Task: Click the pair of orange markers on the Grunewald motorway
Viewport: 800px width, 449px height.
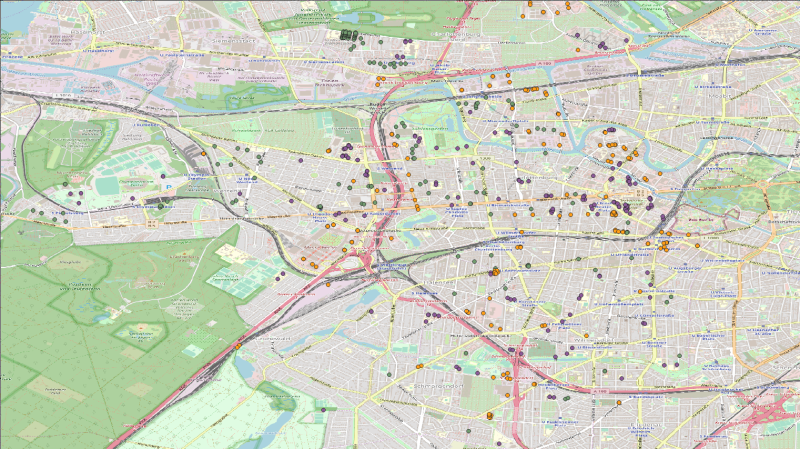Action: [238, 346]
